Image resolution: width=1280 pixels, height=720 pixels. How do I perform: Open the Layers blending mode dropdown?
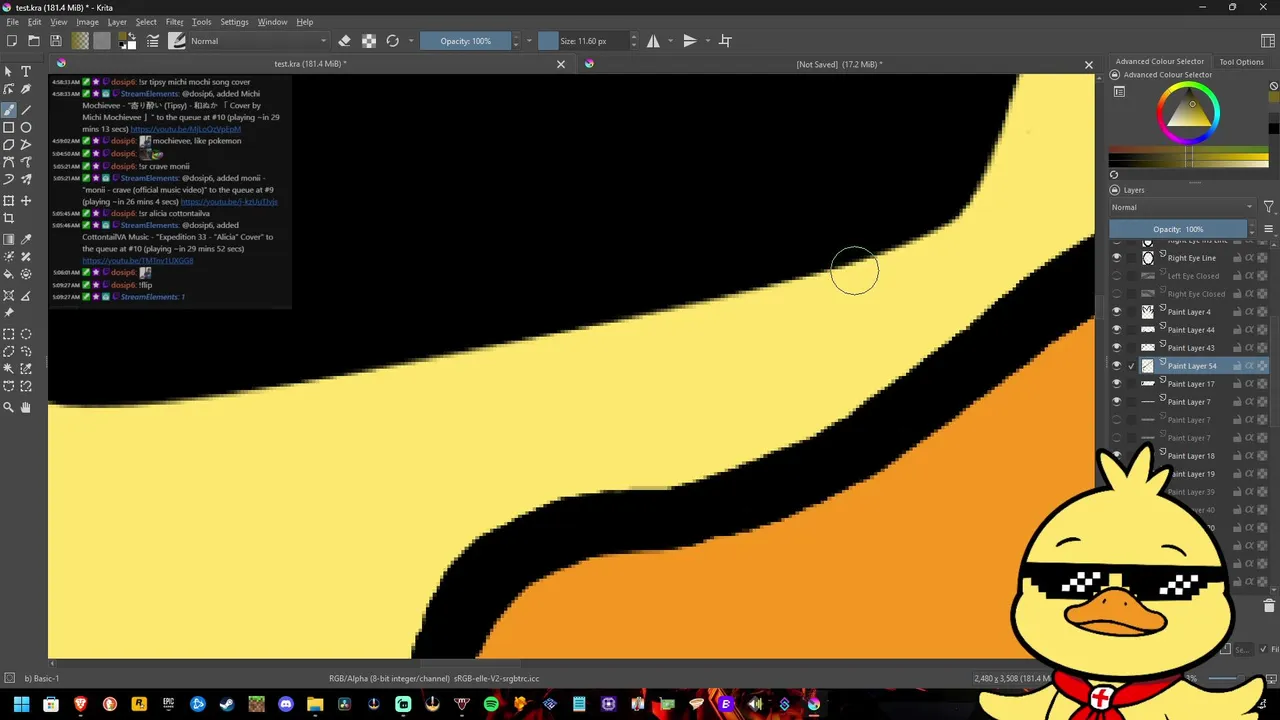(x=1182, y=207)
